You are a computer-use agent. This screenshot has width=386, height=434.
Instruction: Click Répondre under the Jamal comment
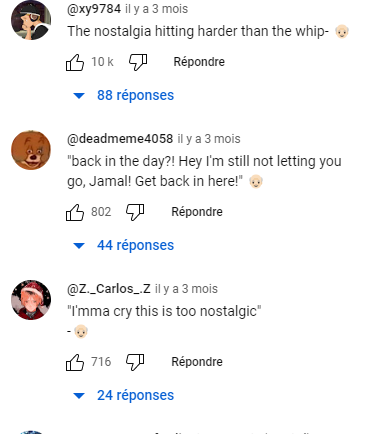coord(197,212)
